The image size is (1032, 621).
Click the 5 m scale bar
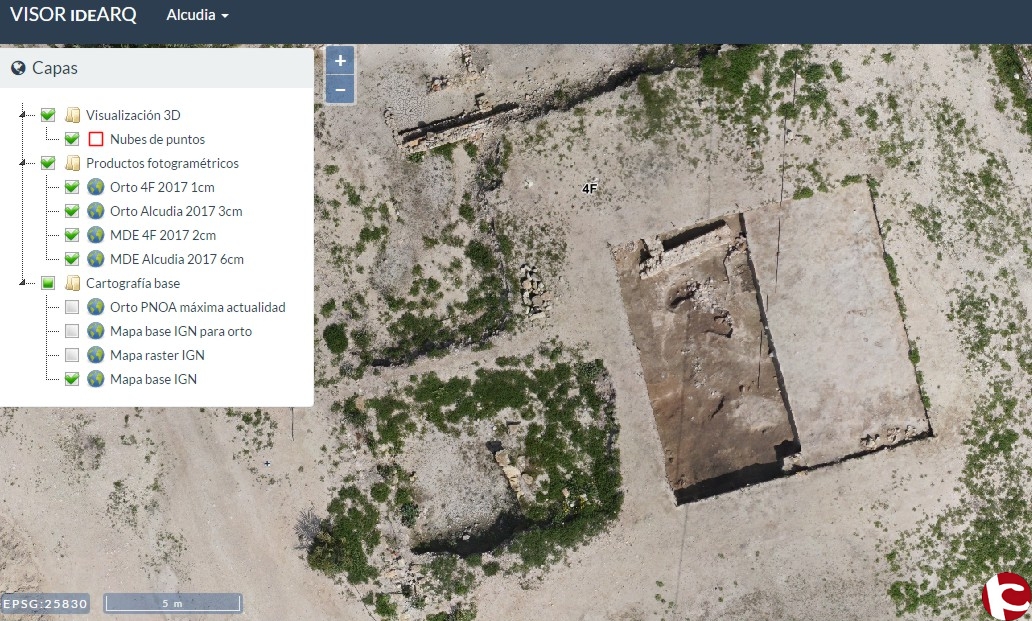172,603
